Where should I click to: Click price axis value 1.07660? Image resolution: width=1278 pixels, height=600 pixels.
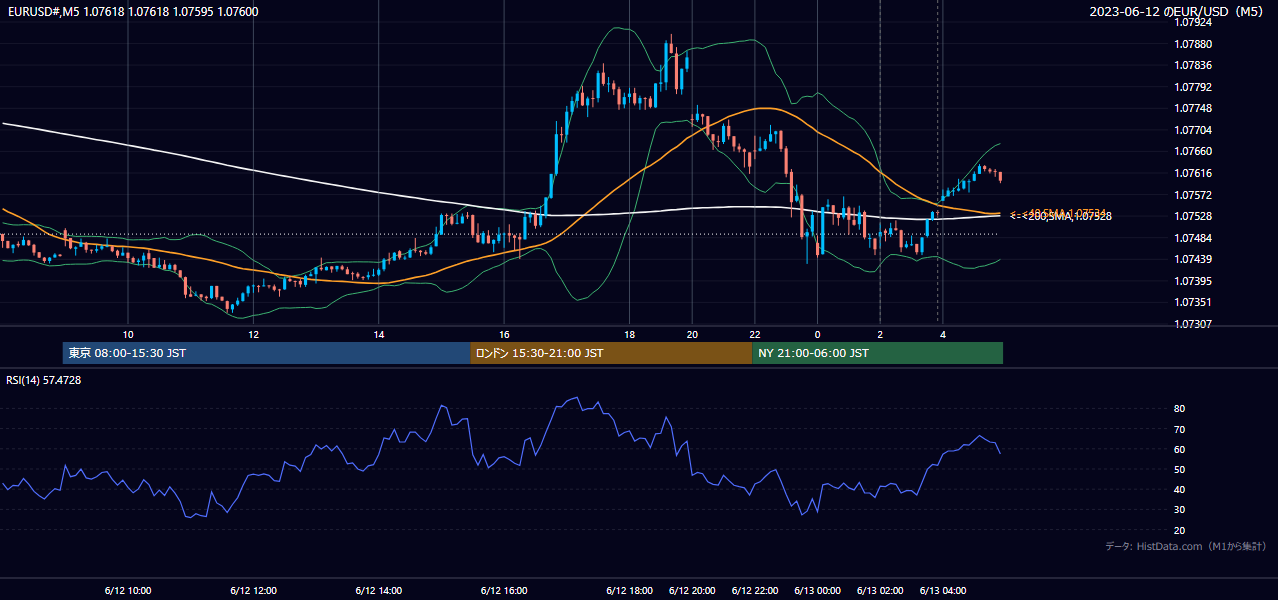(x=1192, y=151)
